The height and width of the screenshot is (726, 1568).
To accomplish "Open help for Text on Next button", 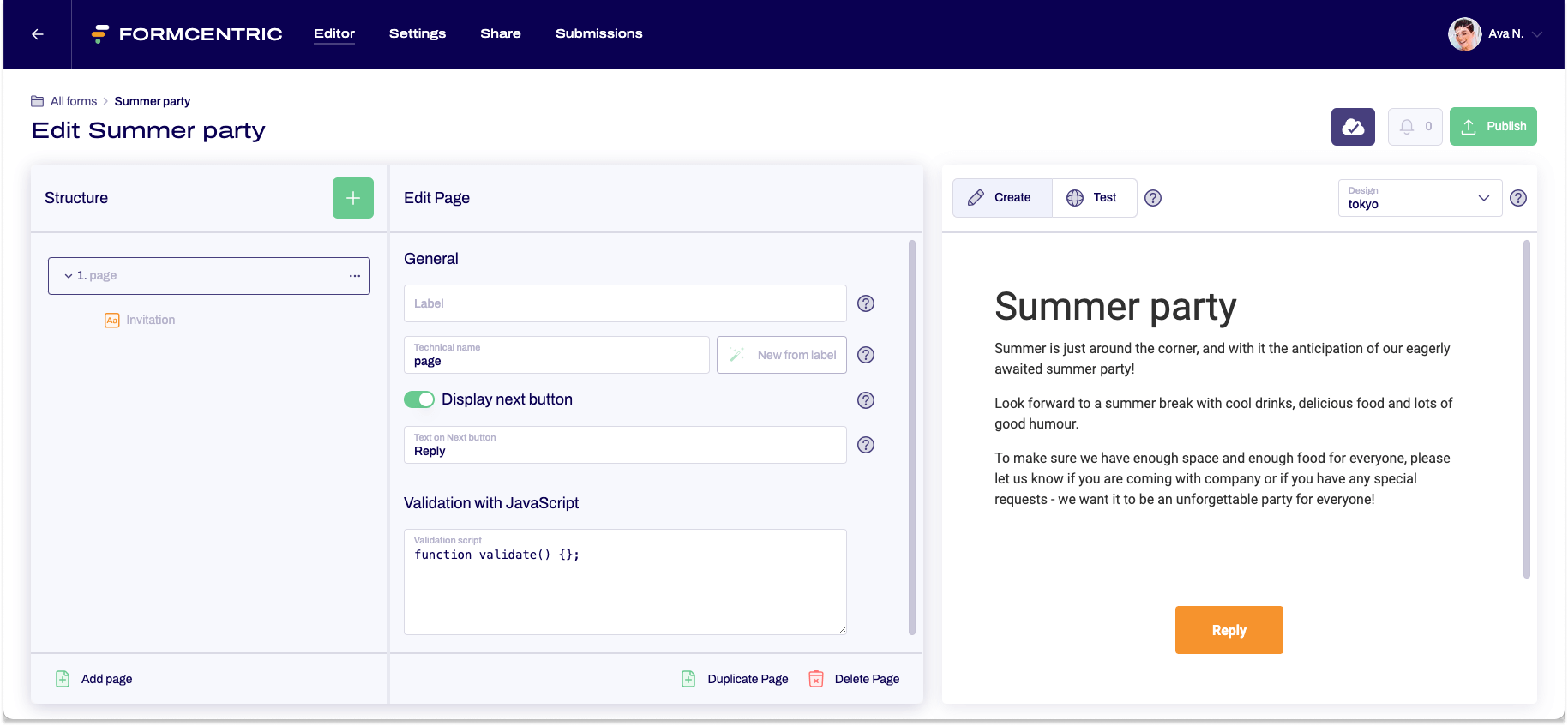I will [x=866, y=445].
